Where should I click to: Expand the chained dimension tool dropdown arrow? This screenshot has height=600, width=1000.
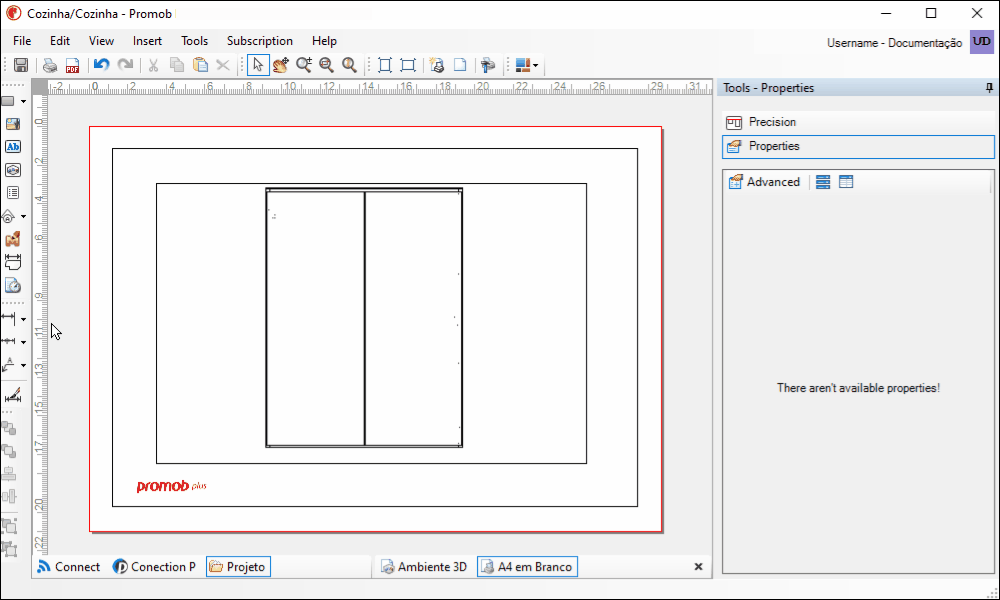tap(24, 342)
